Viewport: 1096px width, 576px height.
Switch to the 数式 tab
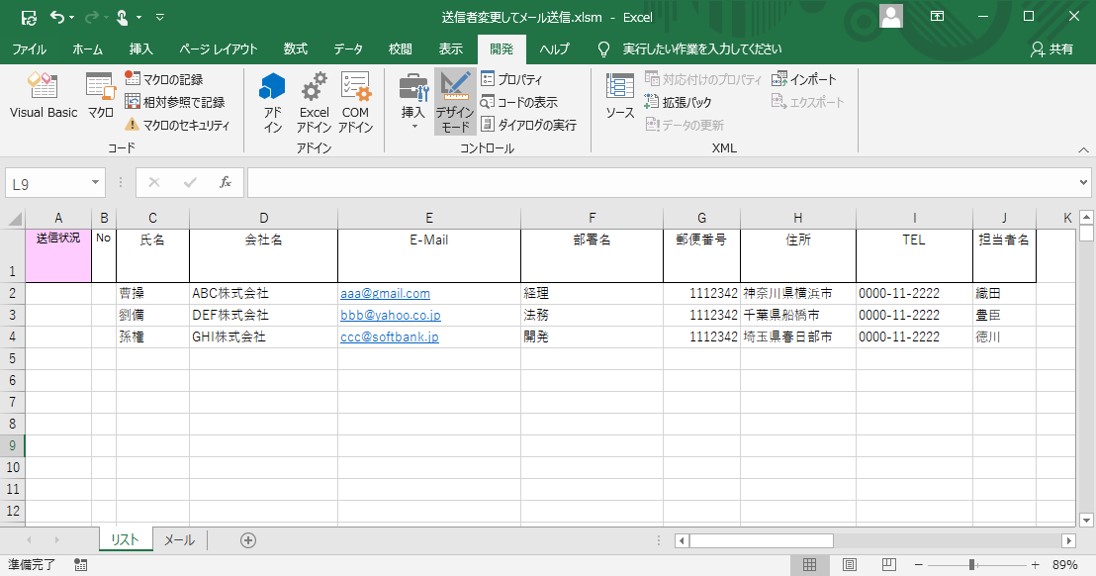click(296, 49)
